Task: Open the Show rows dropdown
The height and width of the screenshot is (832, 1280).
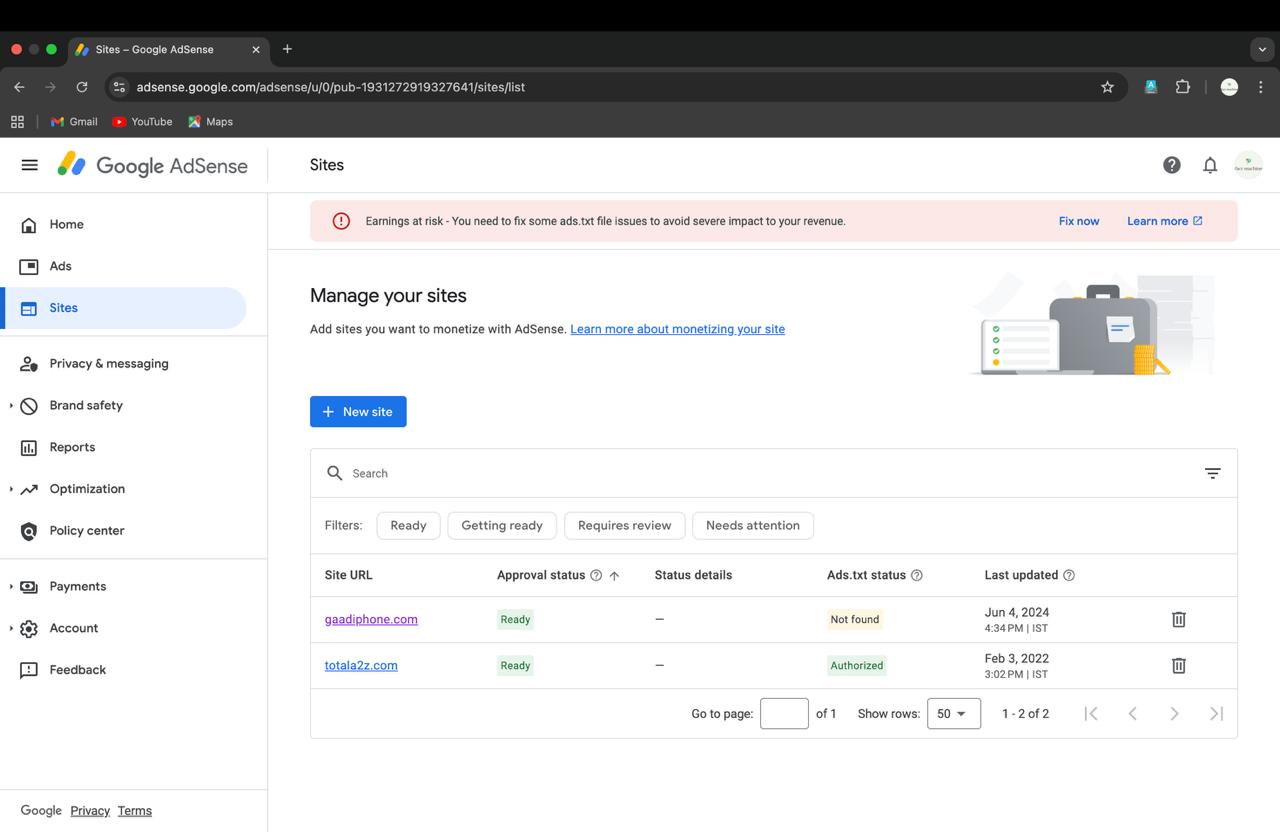Action: [954, 713]
